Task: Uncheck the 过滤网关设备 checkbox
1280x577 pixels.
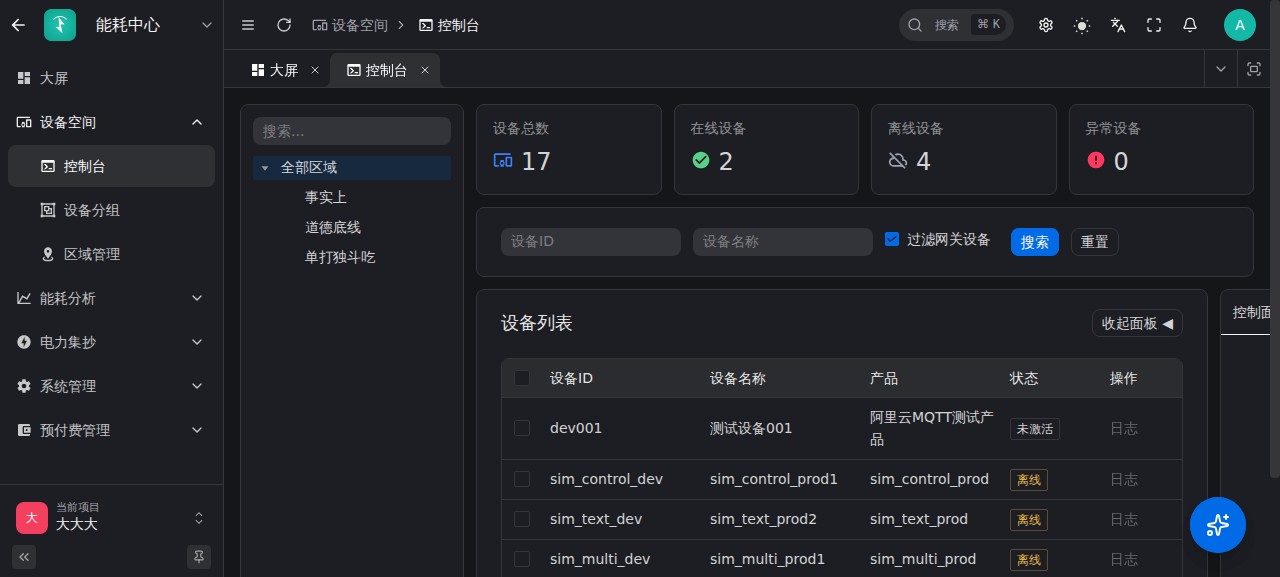Action: click(892, 239)
